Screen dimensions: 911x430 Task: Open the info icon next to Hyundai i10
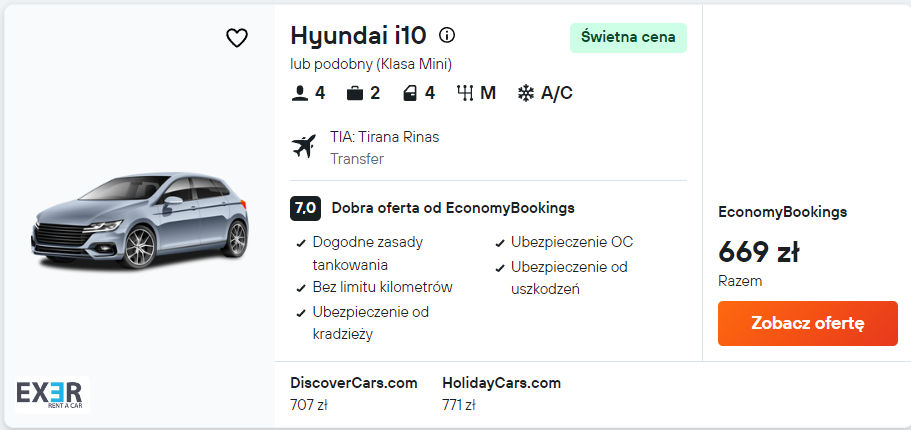[x=447, y=35]
